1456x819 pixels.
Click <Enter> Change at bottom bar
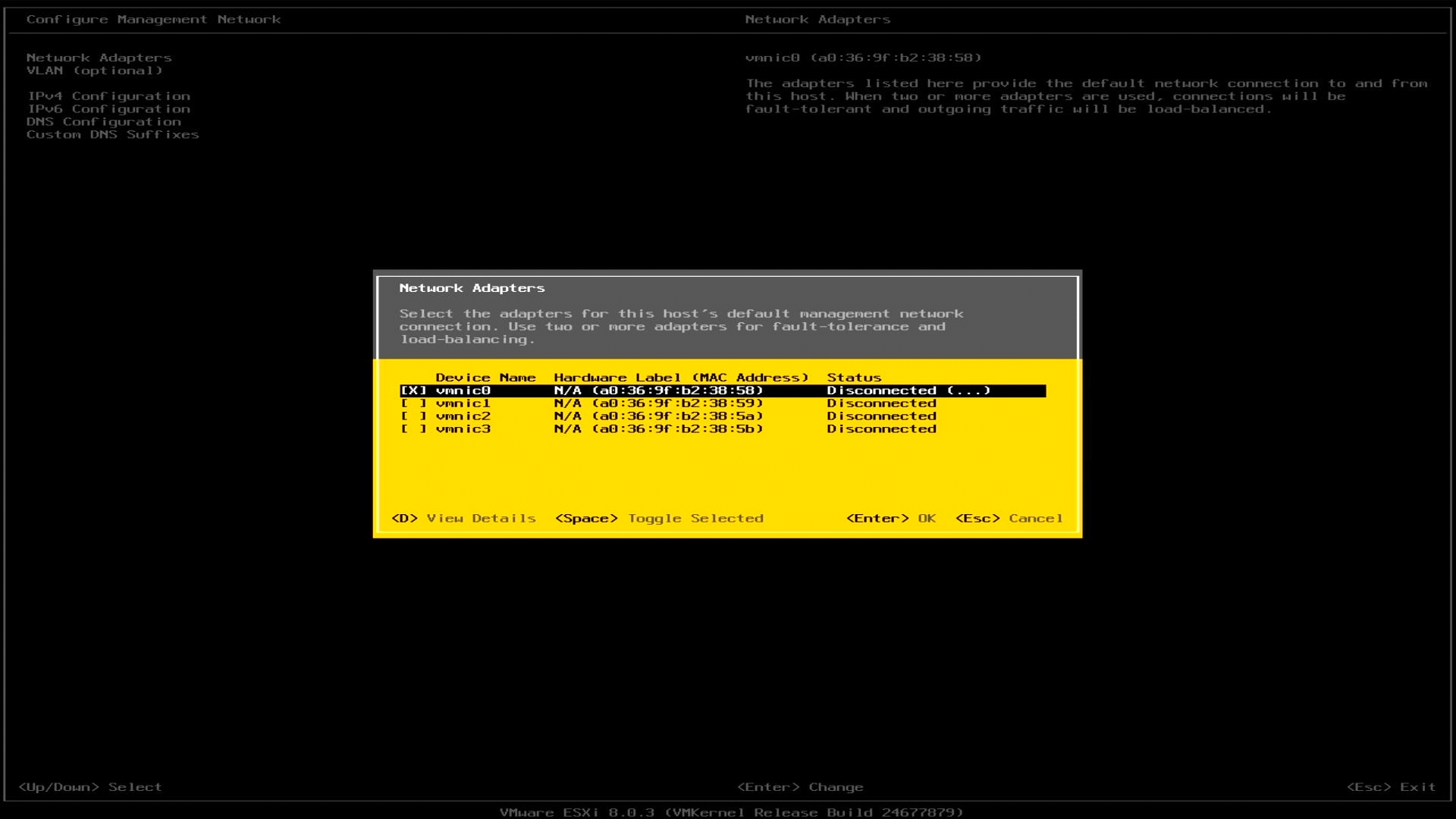coord(800,787)
